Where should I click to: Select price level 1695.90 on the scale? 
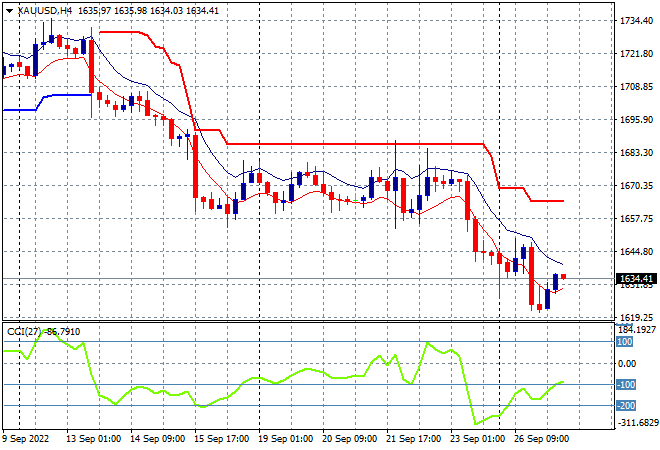coord(637,120)
